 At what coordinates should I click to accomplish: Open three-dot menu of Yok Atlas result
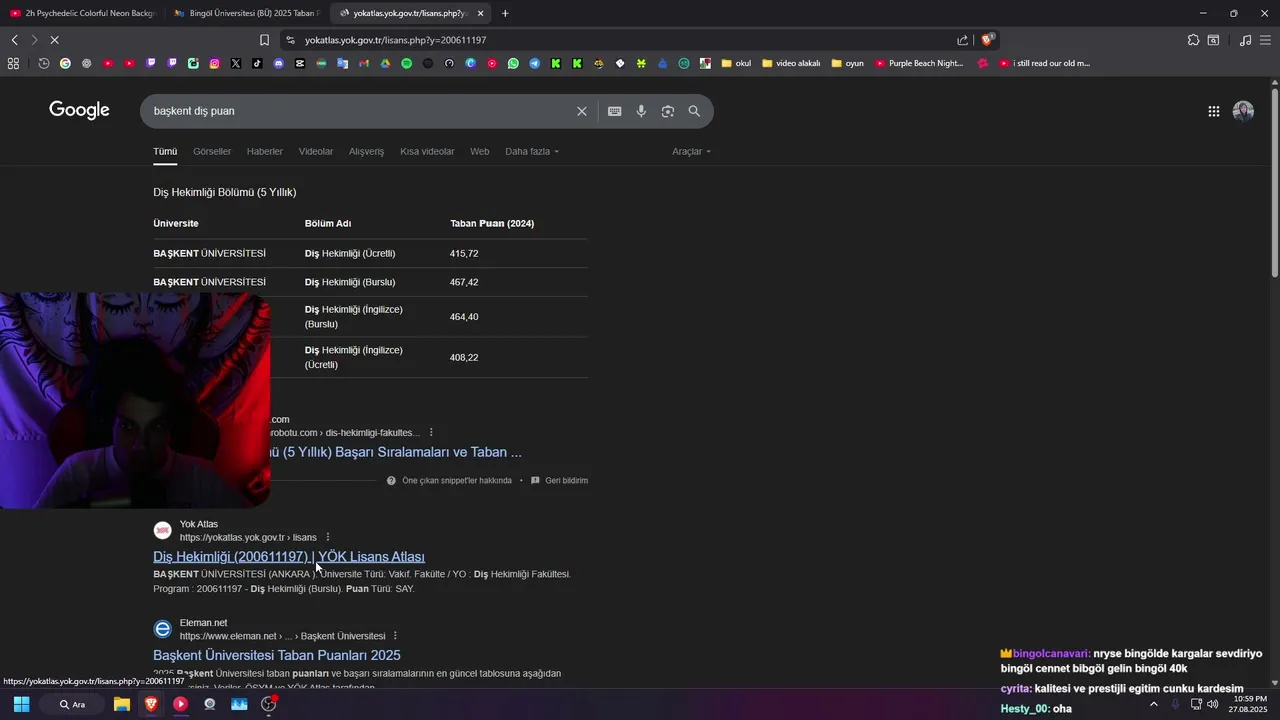point(328,537)
